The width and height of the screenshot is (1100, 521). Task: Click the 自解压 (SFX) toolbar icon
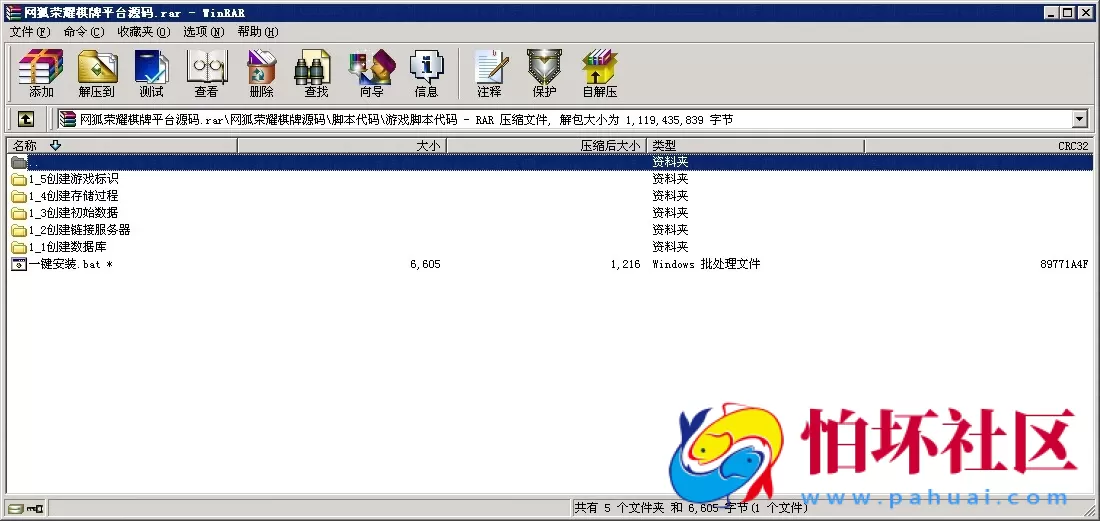coord(600,73)
